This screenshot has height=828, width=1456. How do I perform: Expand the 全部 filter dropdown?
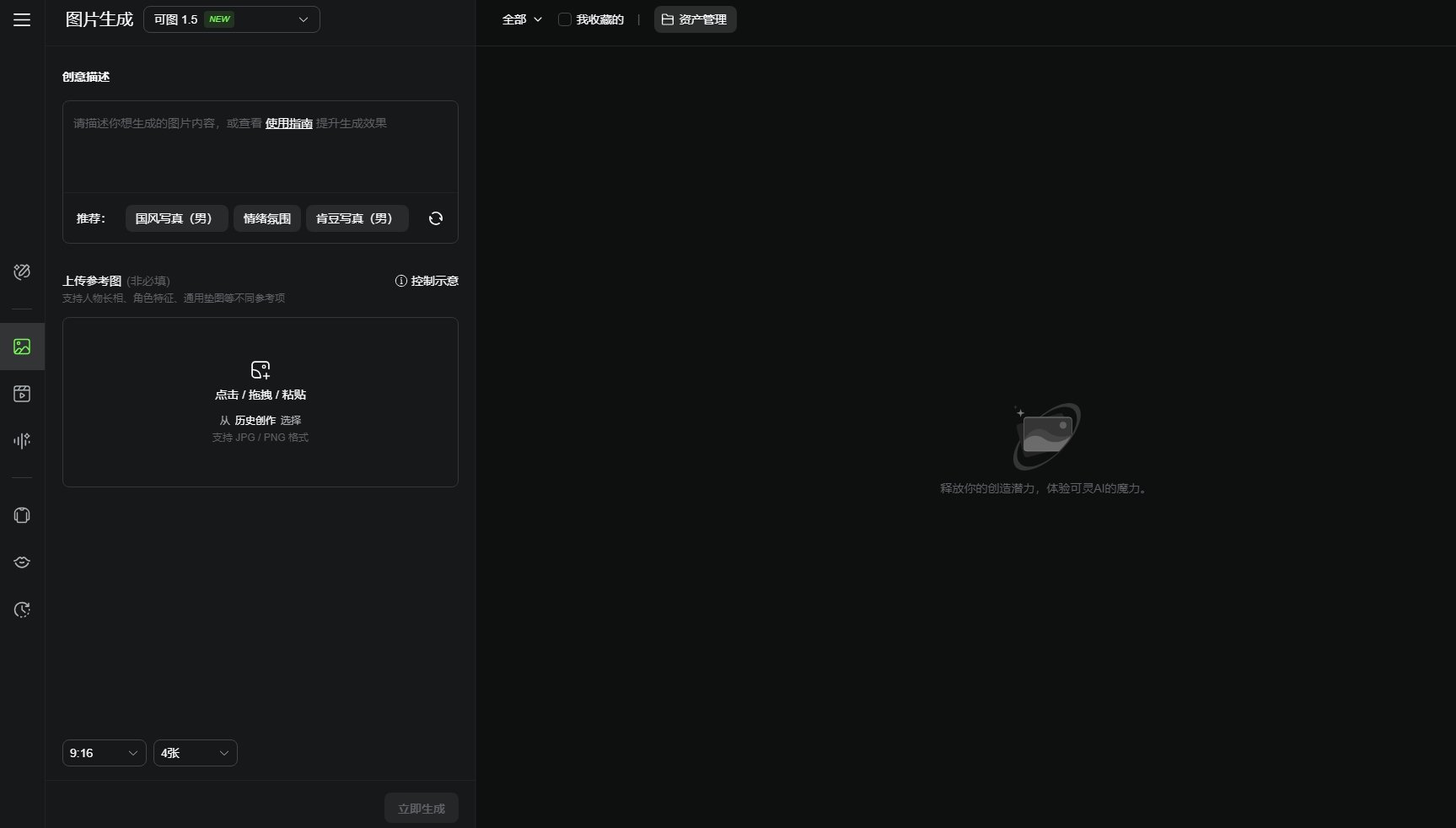click(521, 19)
